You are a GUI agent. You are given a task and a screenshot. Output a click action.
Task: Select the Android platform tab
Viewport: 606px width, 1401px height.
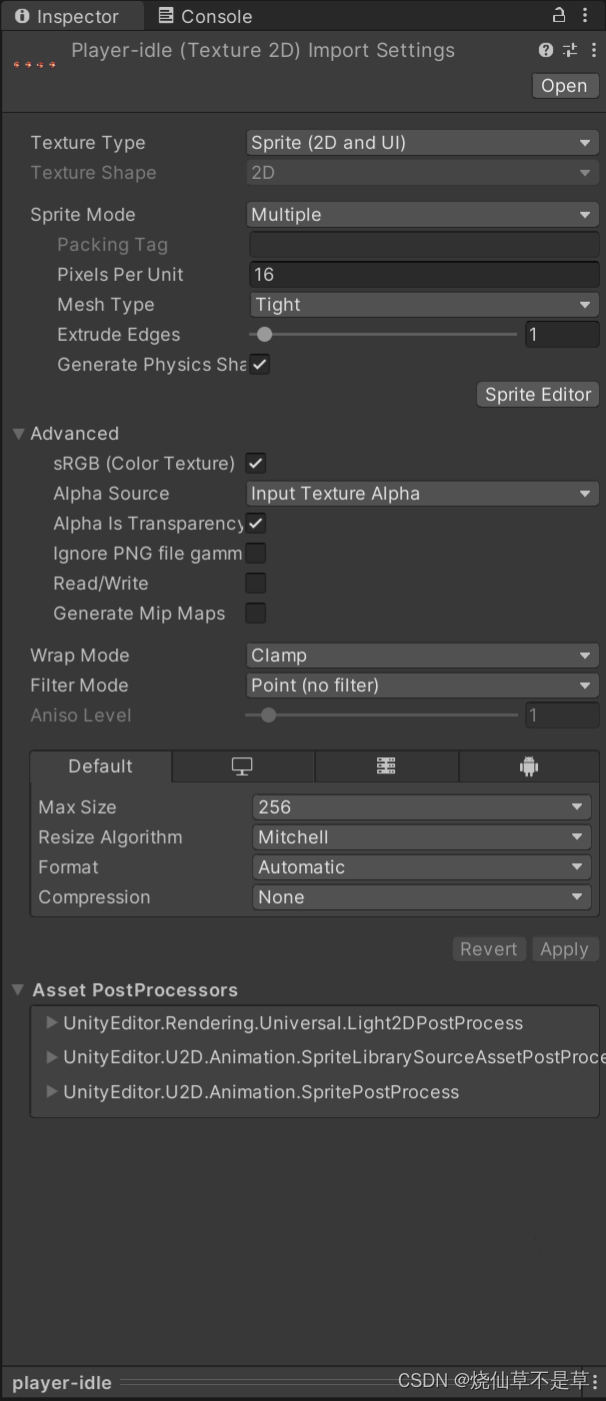tap(529, 766)
